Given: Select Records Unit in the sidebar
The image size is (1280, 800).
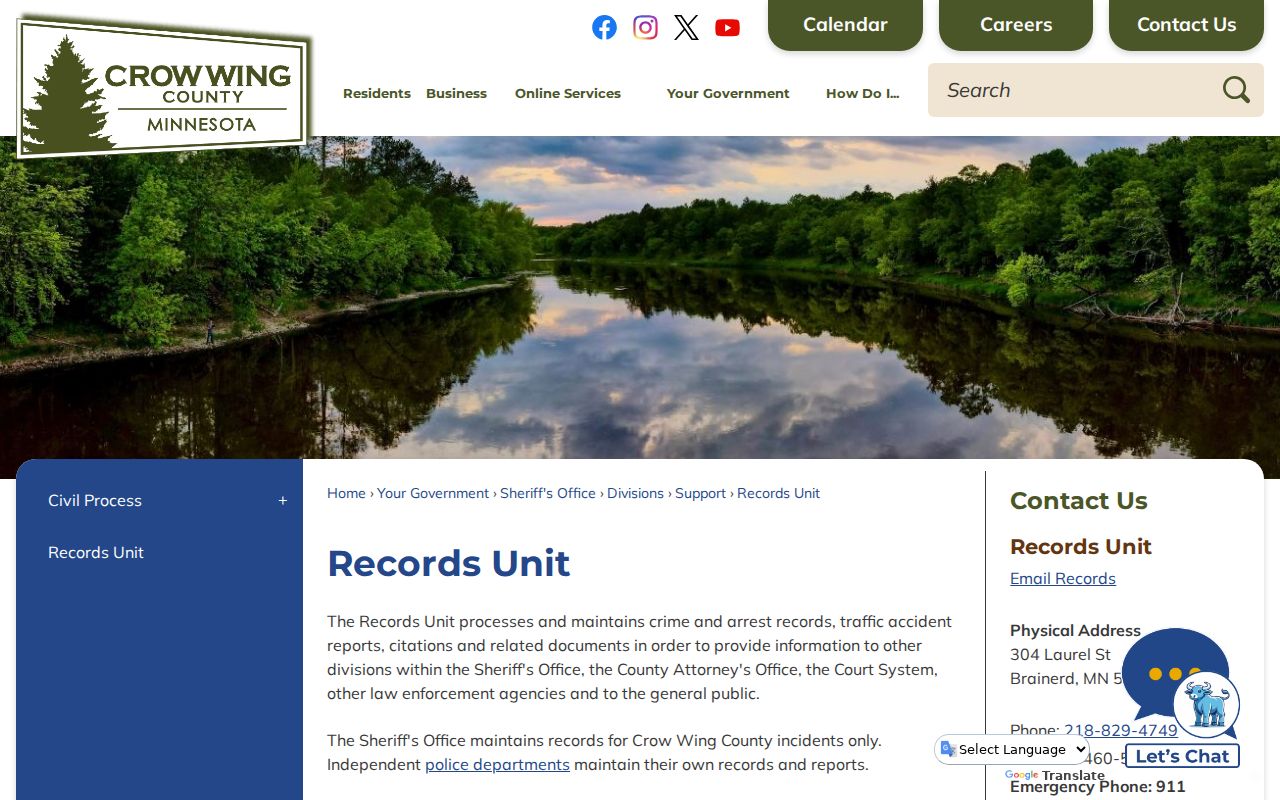Looking at the screenshot, I should pos(96,553).
